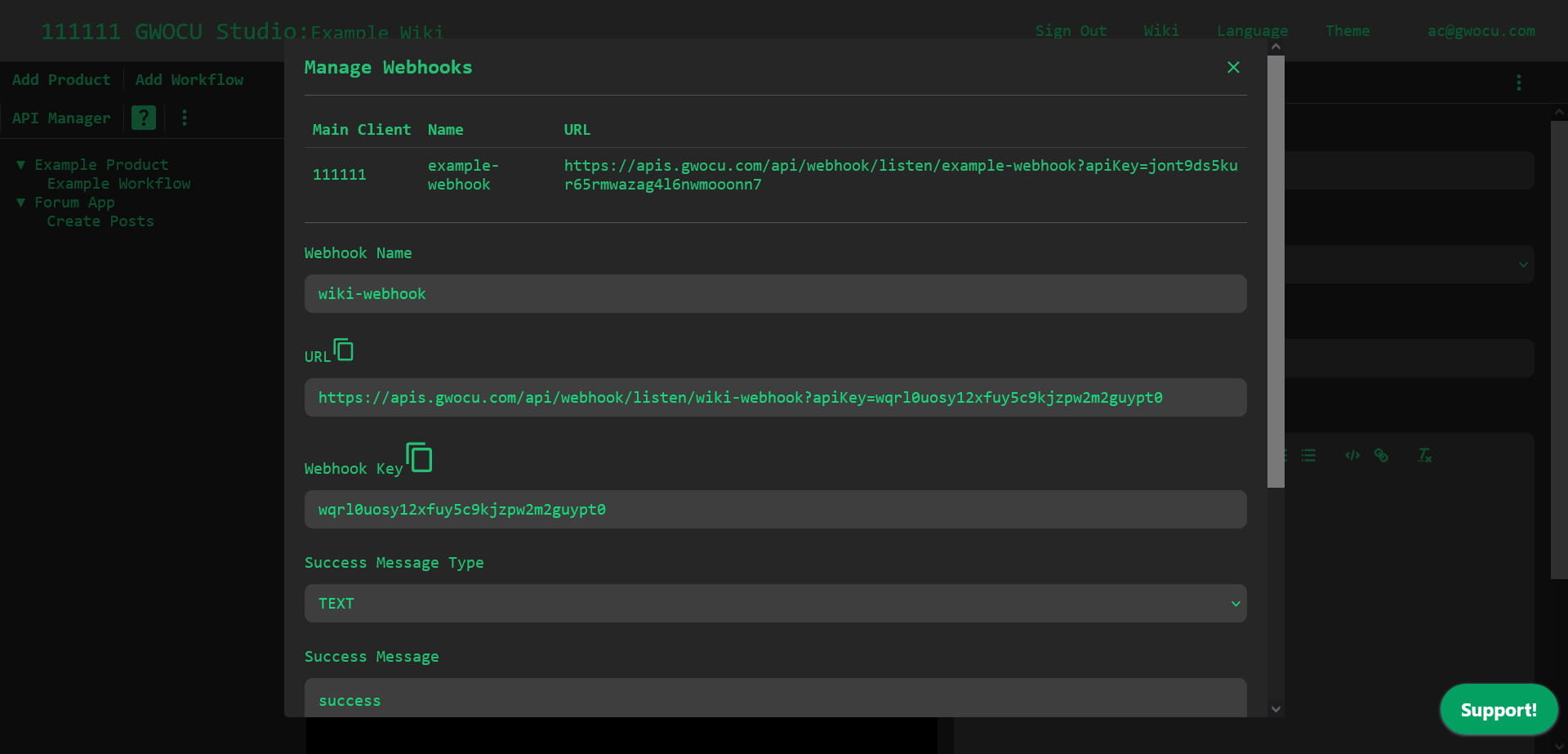
Task: Click the Add Workflow button
Action: pos(189,80)
